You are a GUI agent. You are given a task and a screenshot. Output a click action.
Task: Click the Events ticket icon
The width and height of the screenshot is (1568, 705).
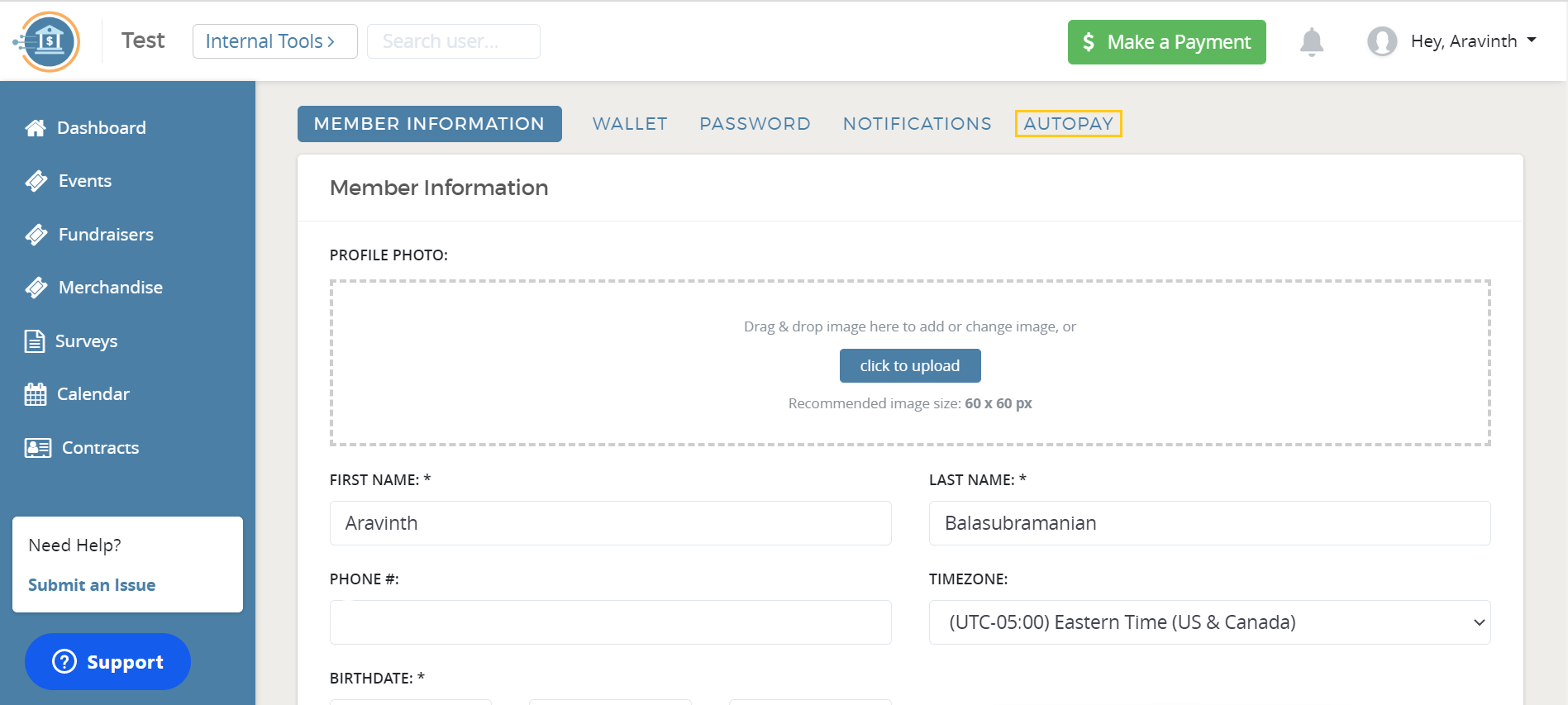[36, 181]
